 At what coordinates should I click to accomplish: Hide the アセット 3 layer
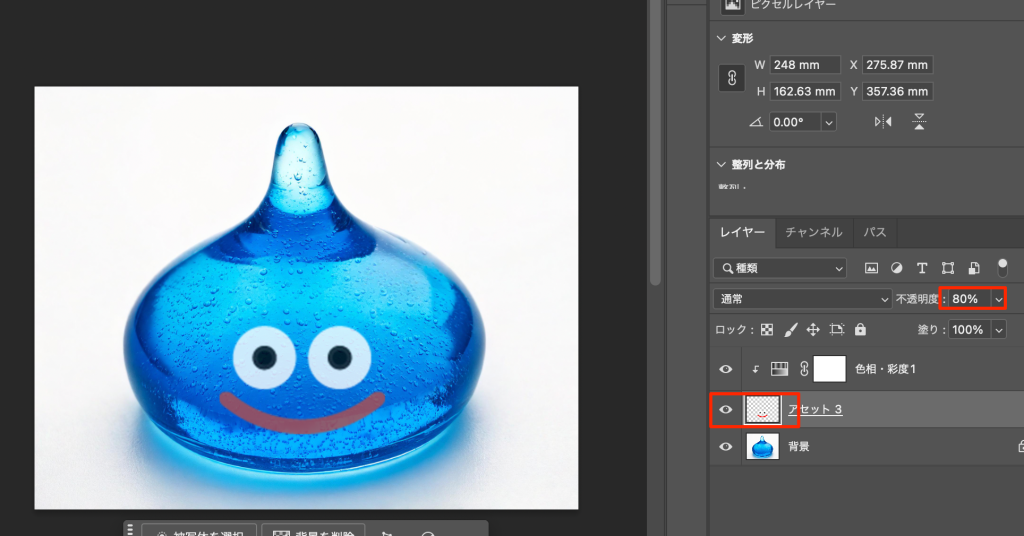726,409
